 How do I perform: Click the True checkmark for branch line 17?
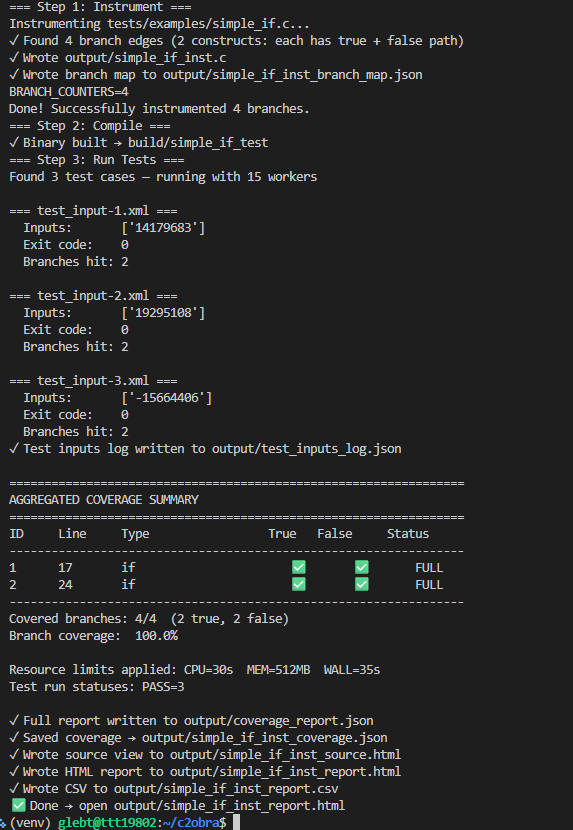[x=299, y=567]
